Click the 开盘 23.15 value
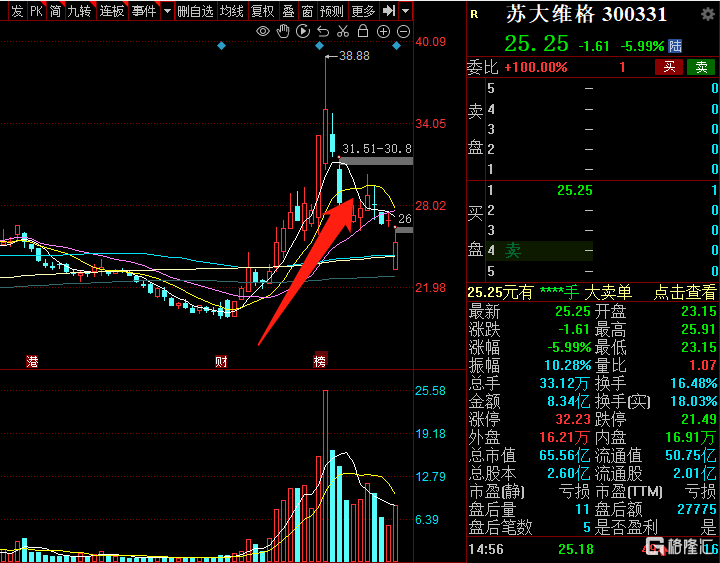Viewport: 720px width, 563px height. (699, 311)
